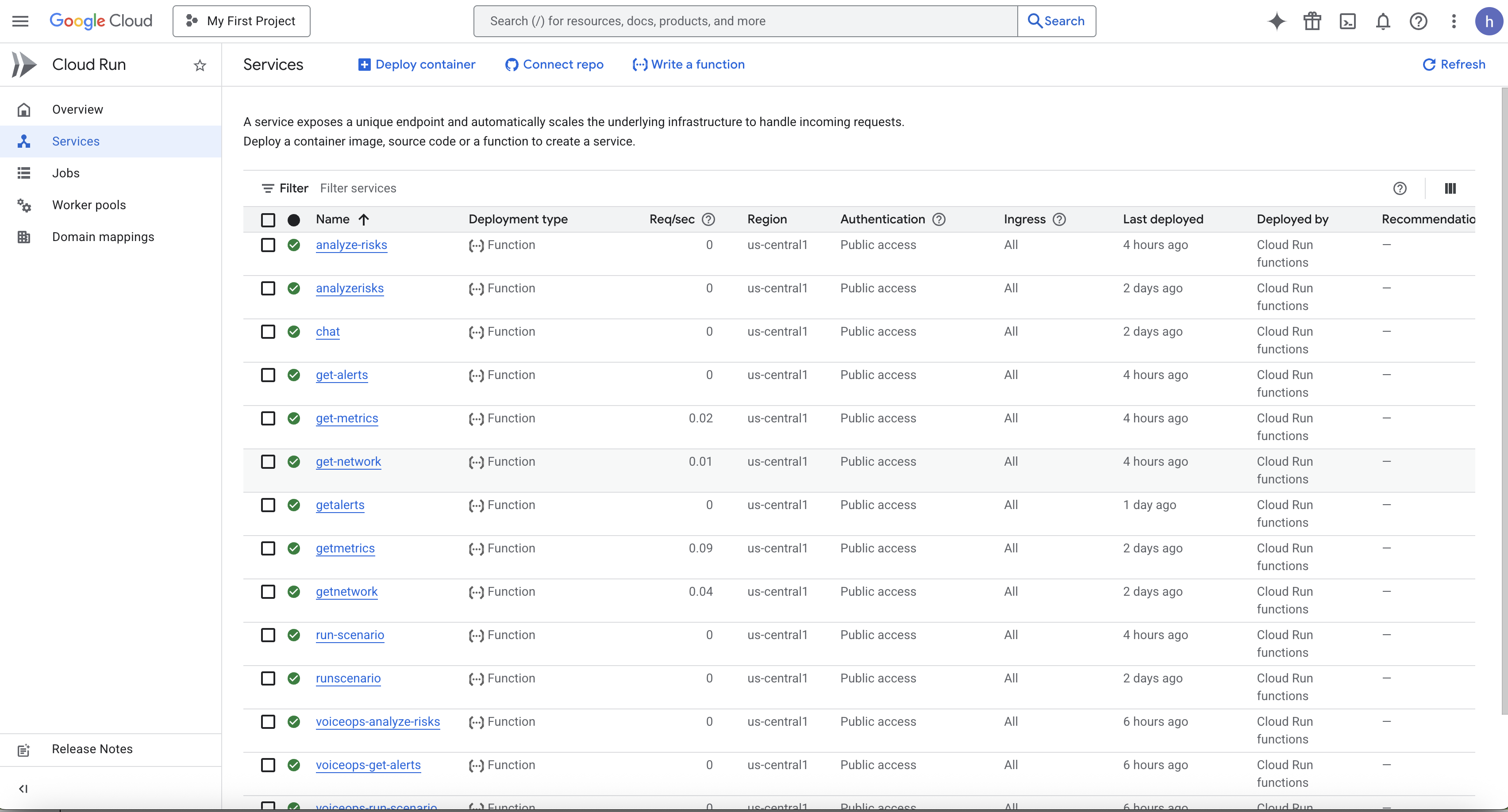Pin Cloud Run with star icon

pos(200,65)
